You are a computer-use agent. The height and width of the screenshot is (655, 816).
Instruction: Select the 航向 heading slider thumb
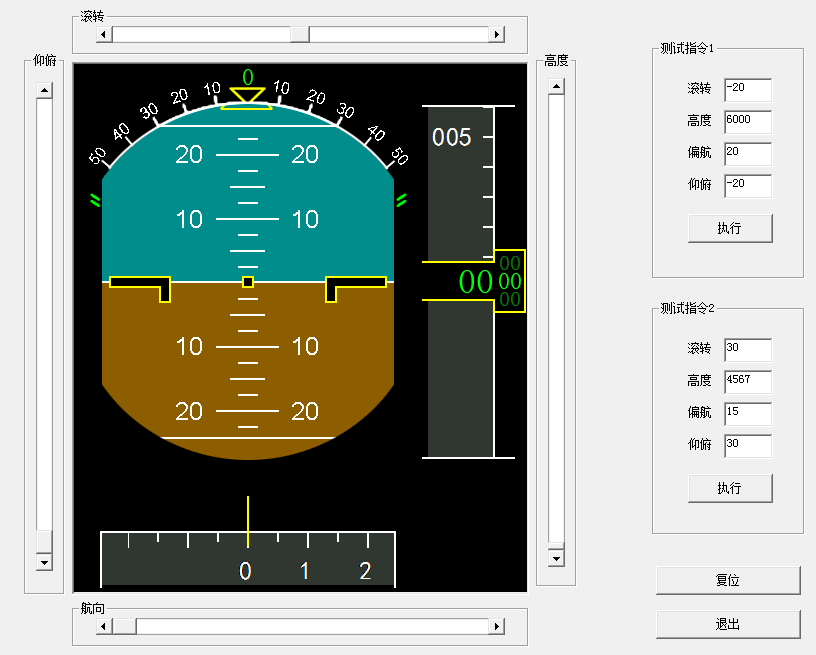click(124, 626)
